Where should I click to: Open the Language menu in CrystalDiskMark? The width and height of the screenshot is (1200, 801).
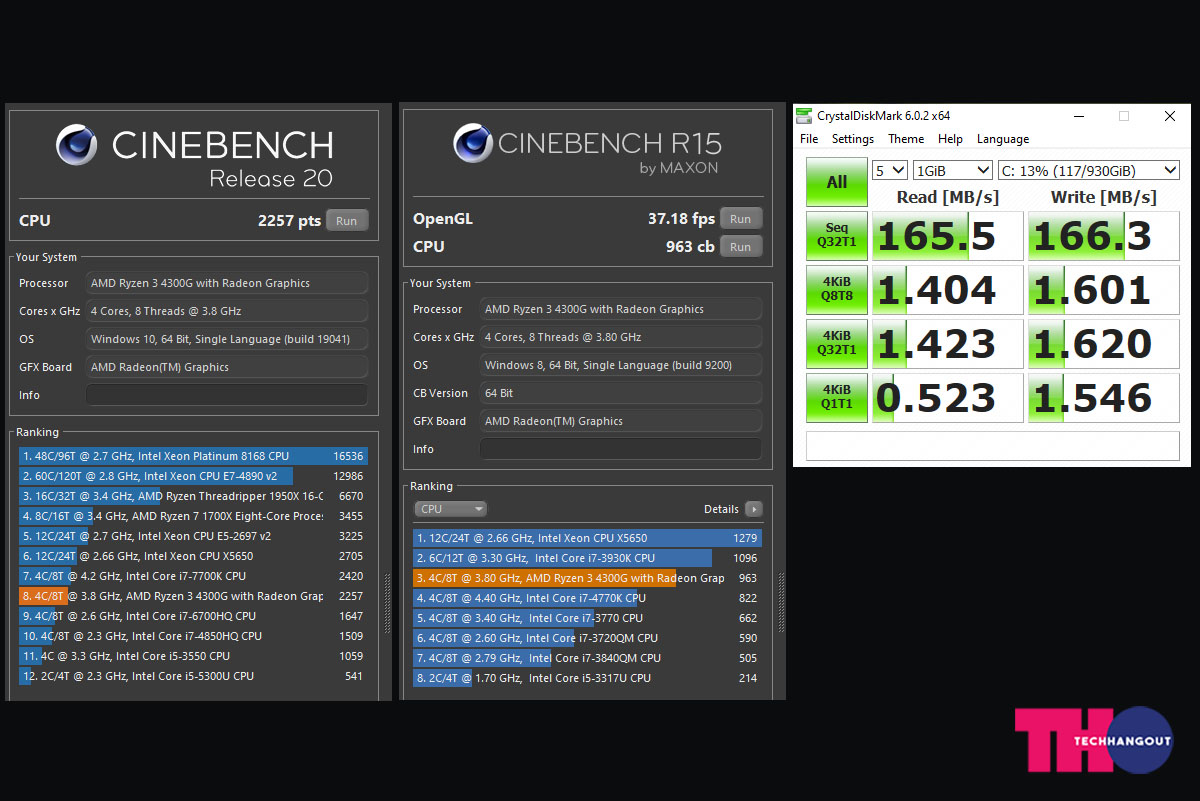tap(1003, 139)
